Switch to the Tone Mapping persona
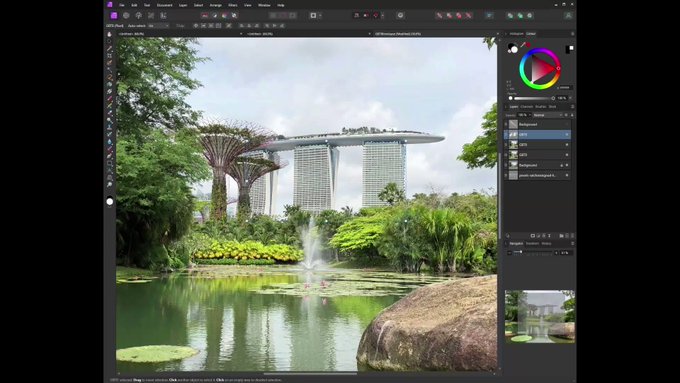Screen dimensions: 680x383 point(151,15)
